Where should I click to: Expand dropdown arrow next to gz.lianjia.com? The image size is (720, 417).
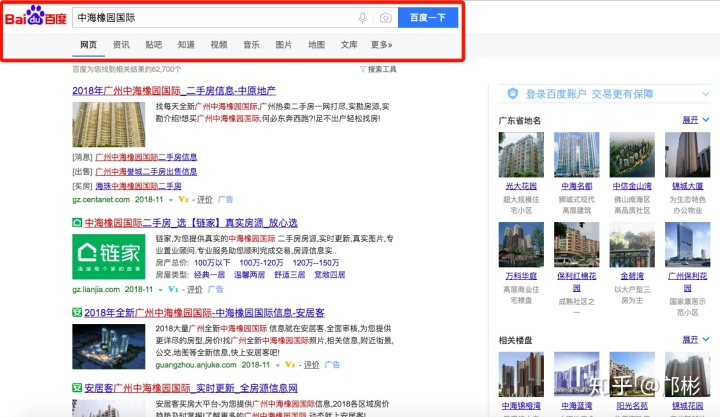pyautogui.click(x=161, y=290)
